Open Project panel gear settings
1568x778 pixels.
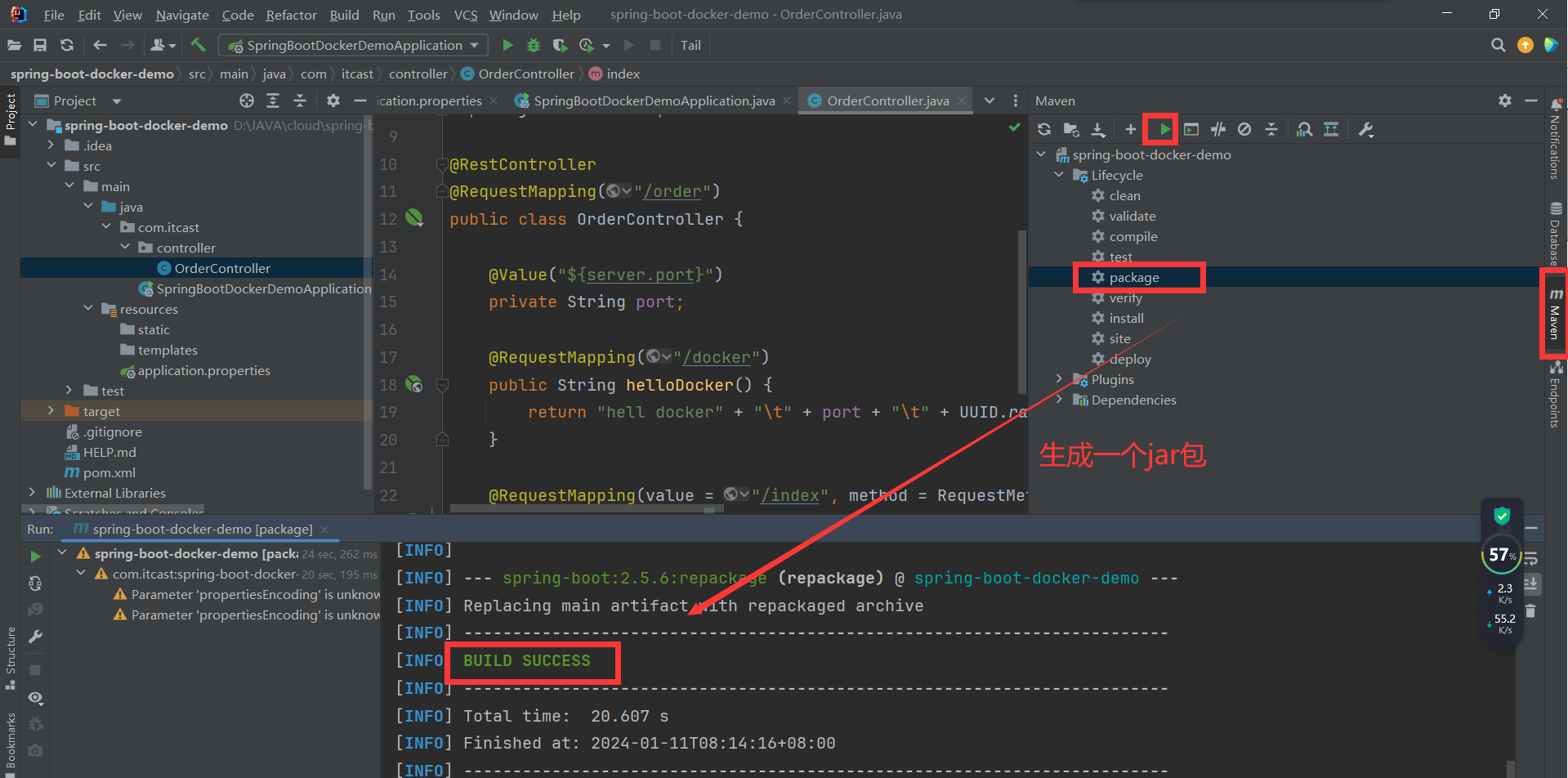coord(333,101)
